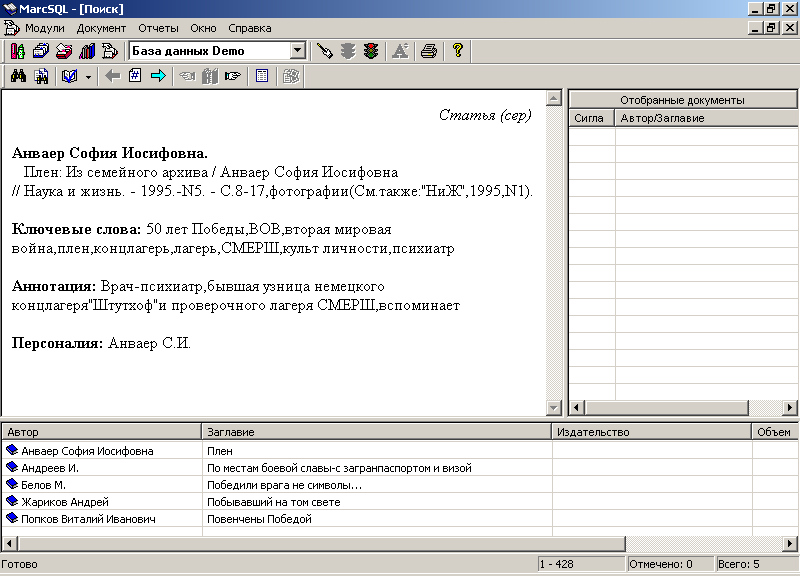This screenshot has width=800, height=576.
Task: Click up arrow of document pane scrollbar
Action: [554, 98]
